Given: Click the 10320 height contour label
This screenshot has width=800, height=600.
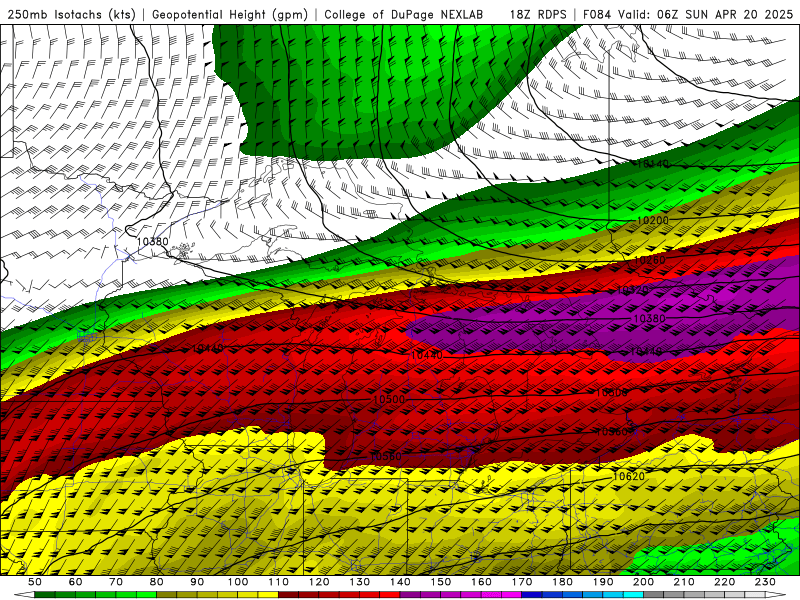Looking at the screenshot, I should click(x=633, y=290).
